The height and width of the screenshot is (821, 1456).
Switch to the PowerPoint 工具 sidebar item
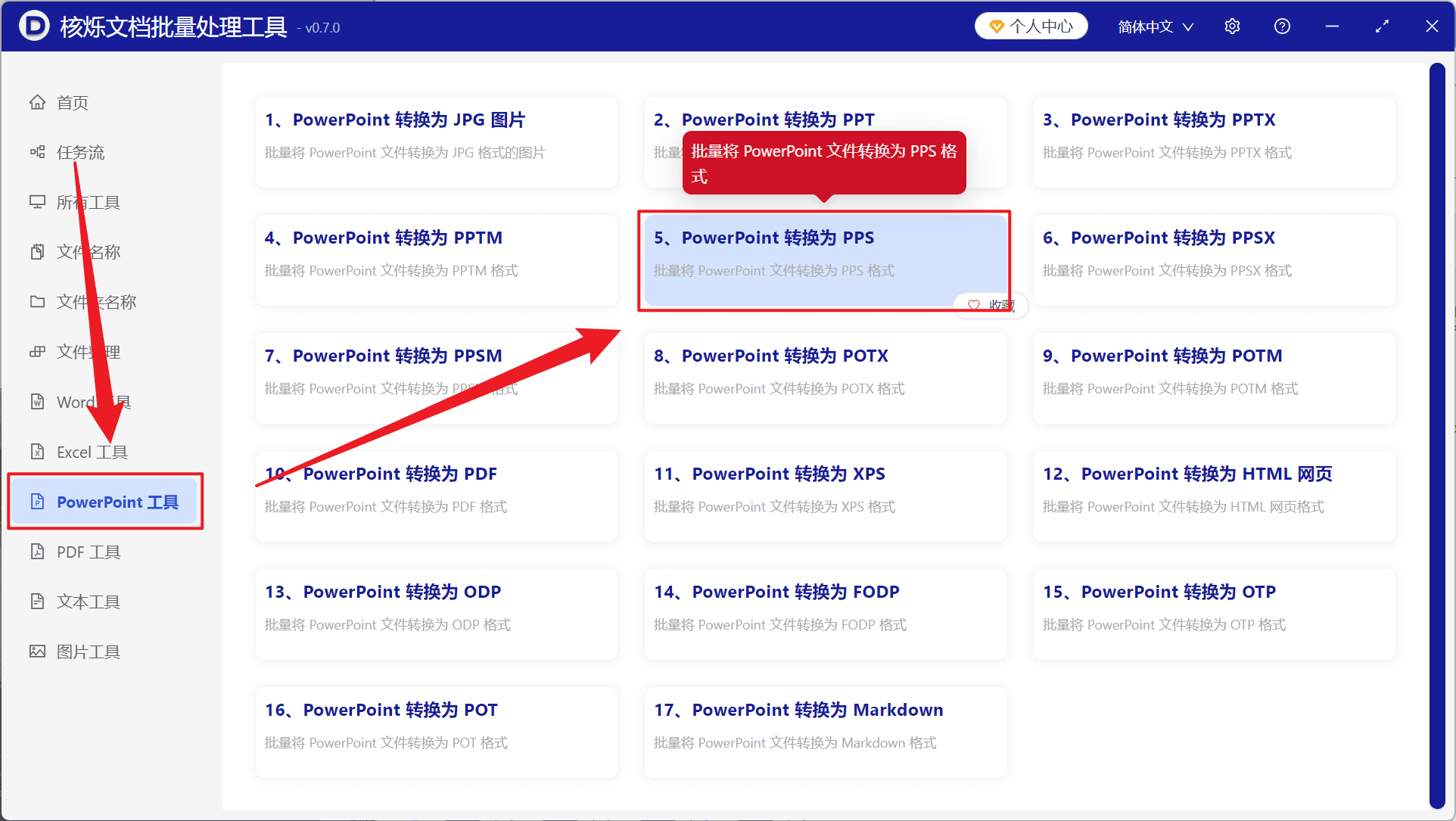pos(105,502)
